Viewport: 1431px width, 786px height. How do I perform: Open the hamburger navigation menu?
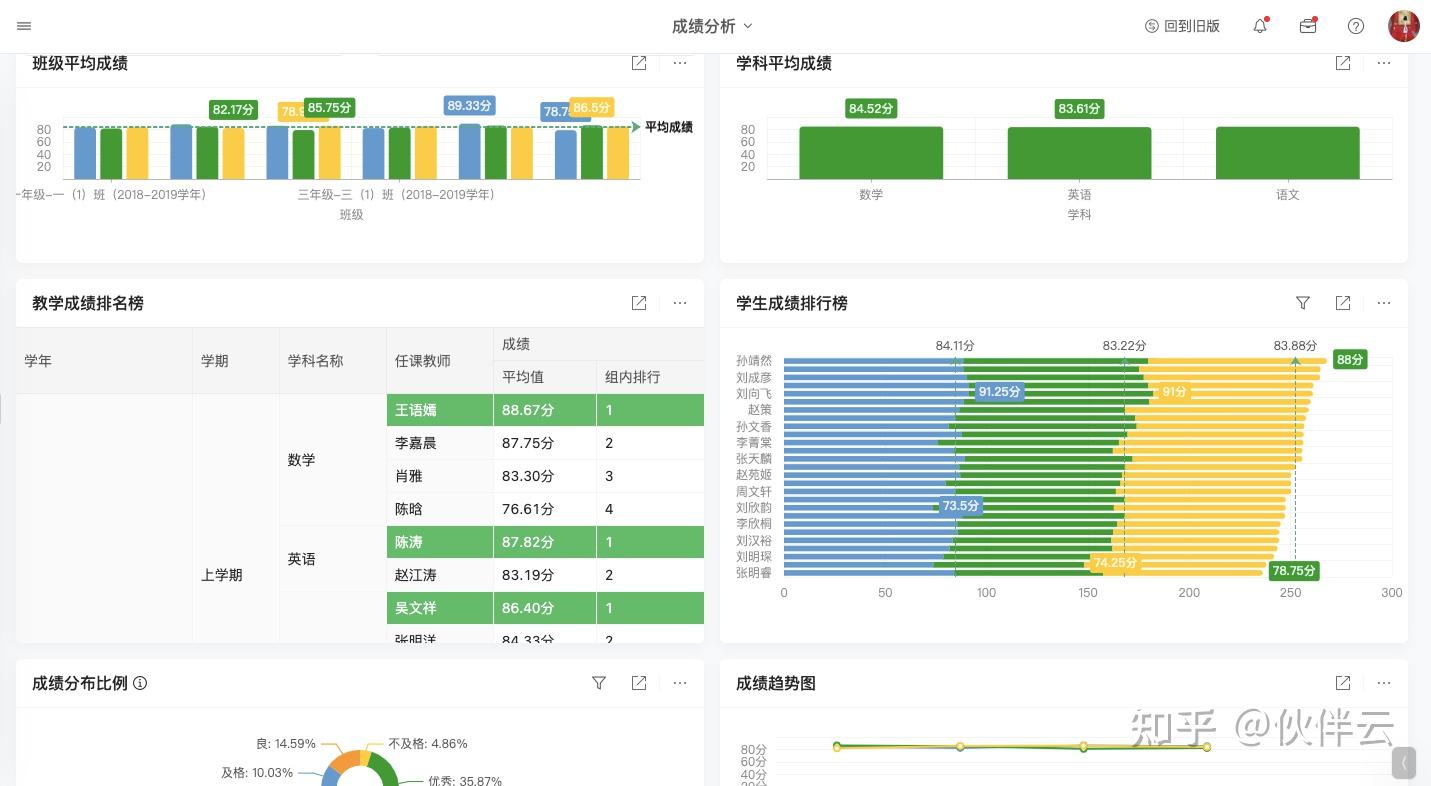(24, 26)
